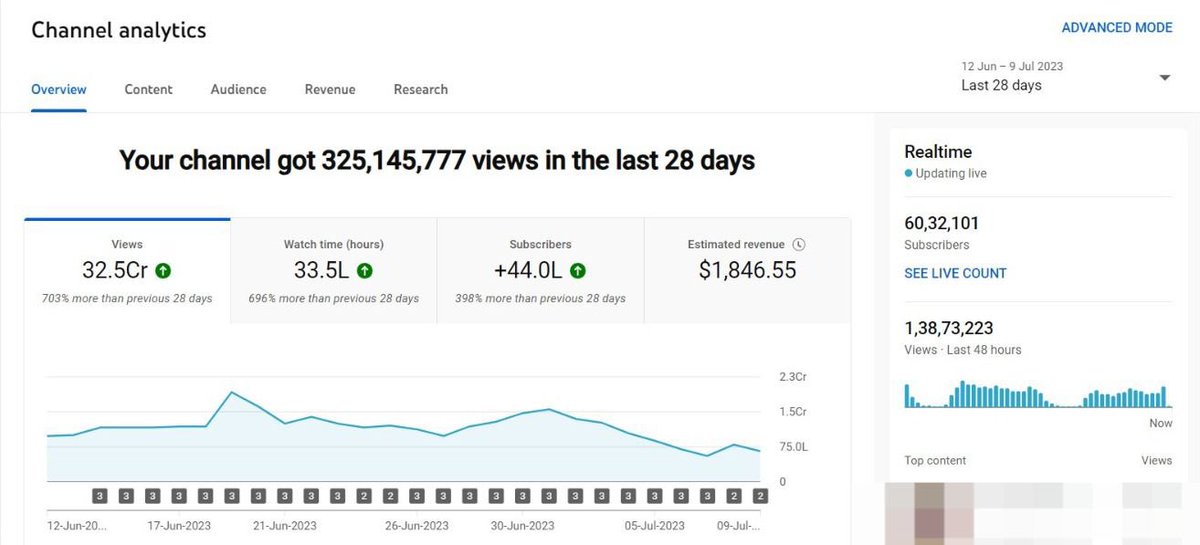Click the Realtime panel title
Screen dimensions: 1200x545
pos(938,152)
